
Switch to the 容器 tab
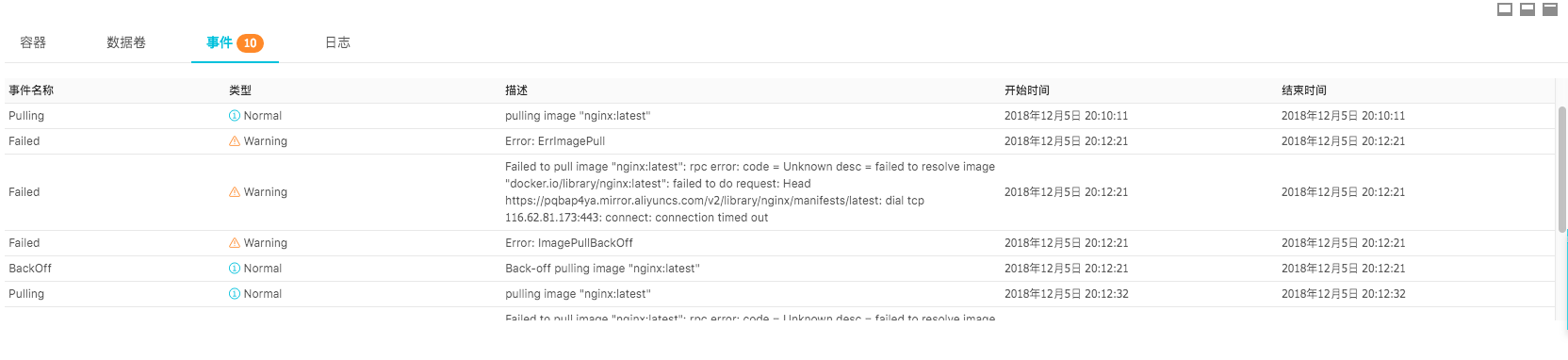[x=33, y=42]
